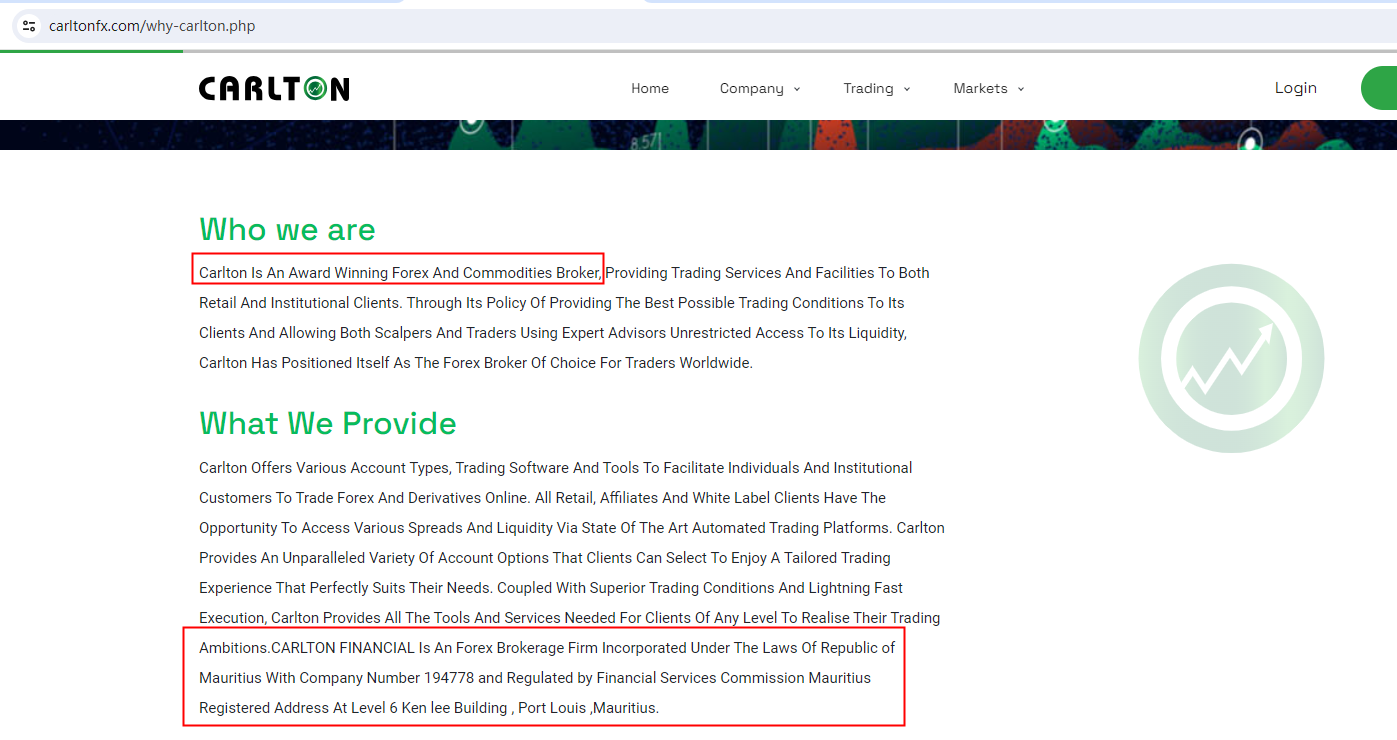The image size is (1397, 740).
Task: Click the Carlton wordmark logo
Action: pos(274,89)
